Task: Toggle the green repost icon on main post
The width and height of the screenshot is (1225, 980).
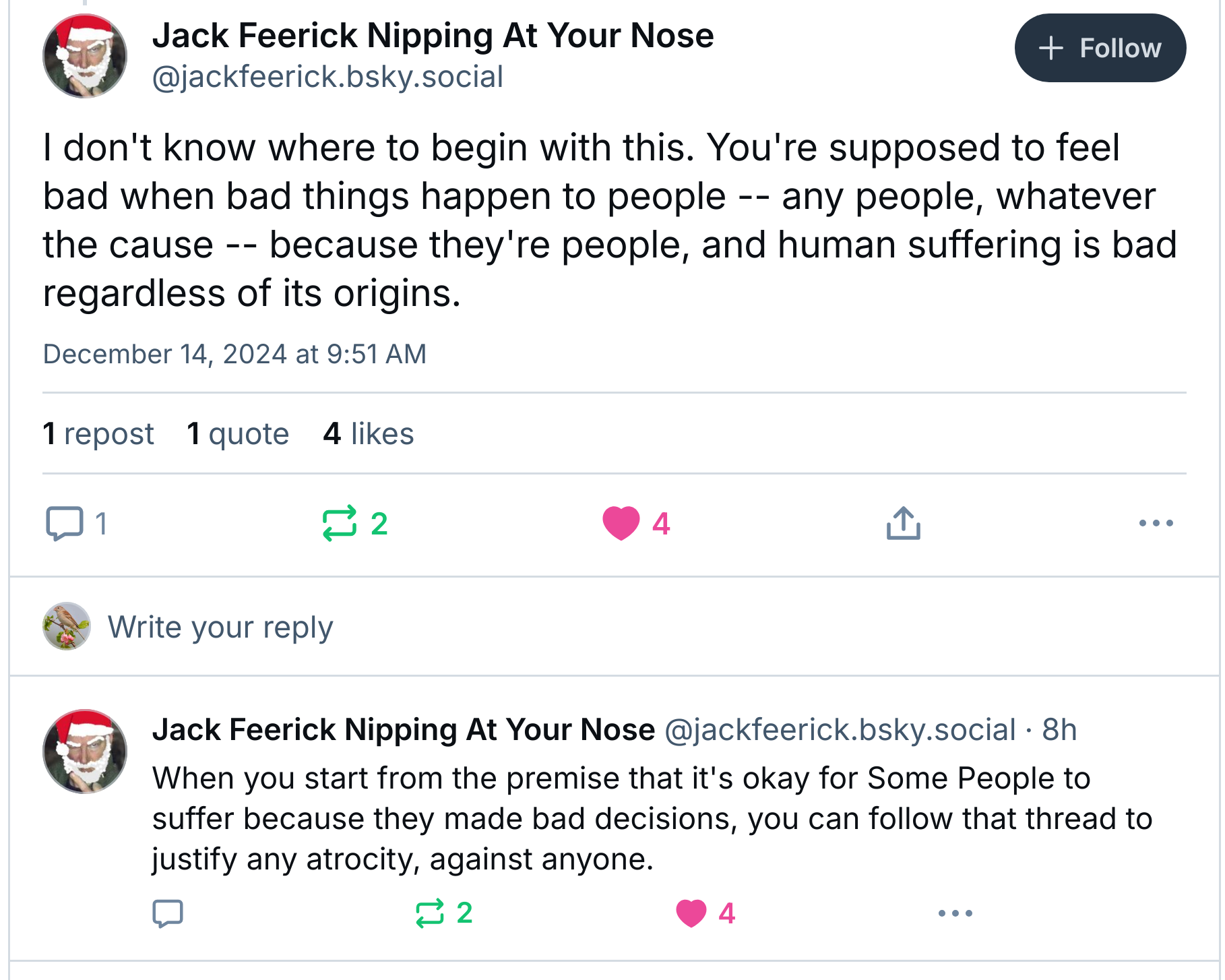Action: [x=339, y=523]
